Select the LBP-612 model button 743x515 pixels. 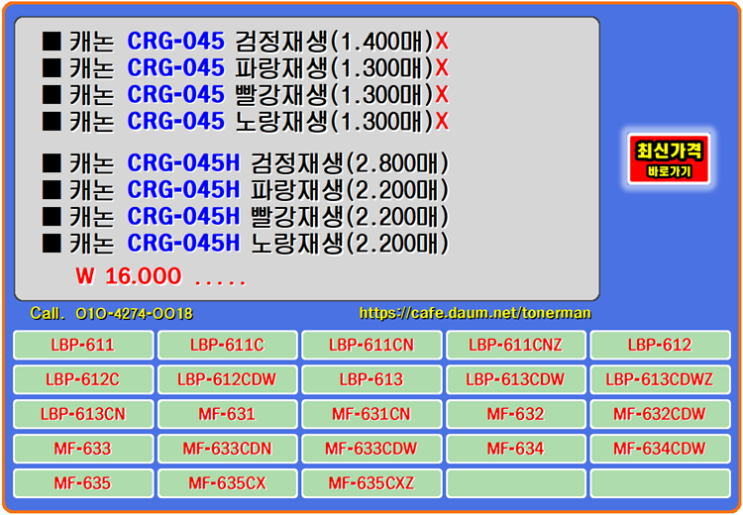660,345
